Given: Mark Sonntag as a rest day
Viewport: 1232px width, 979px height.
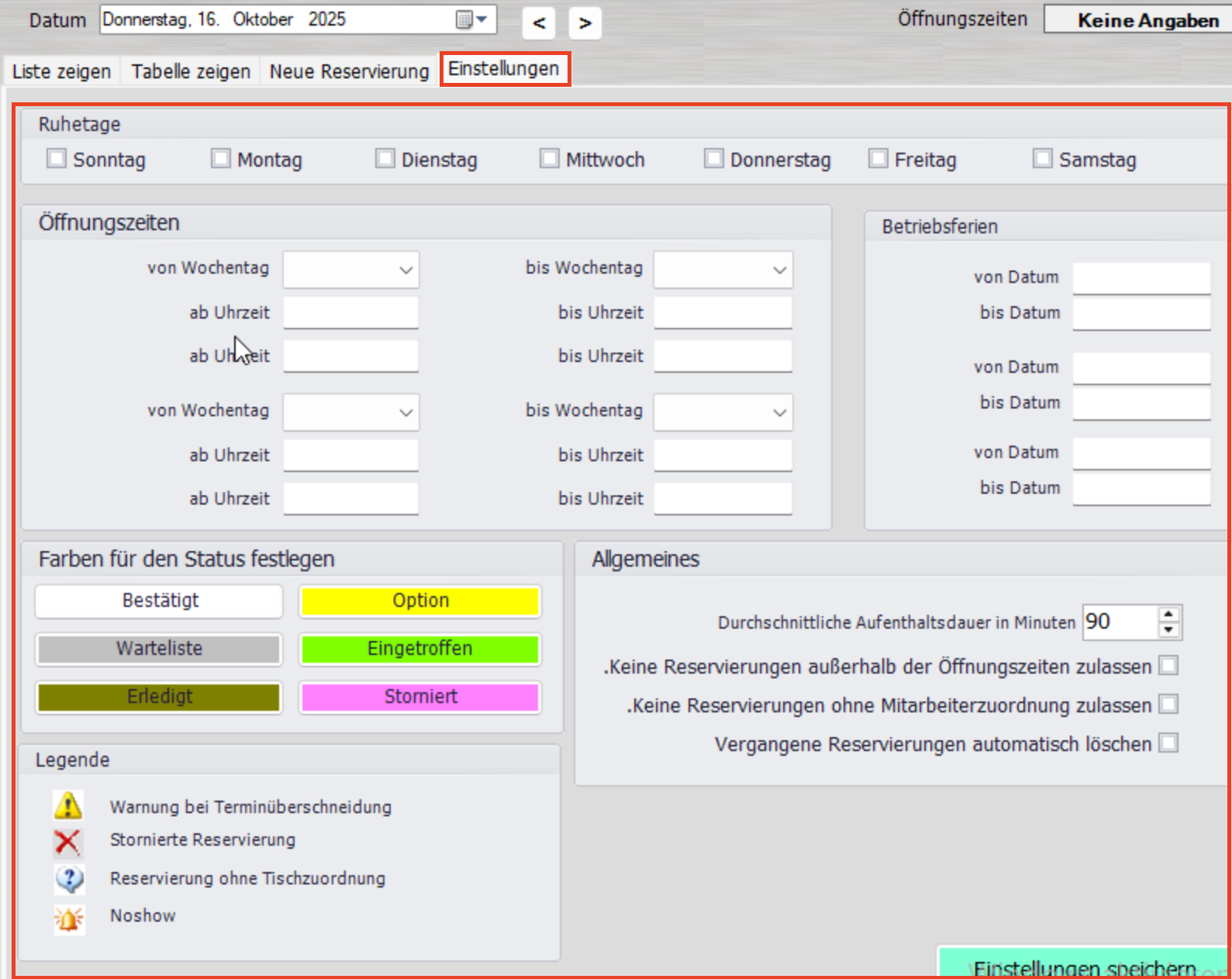Looking at the screenshot, I should [57, 159].
